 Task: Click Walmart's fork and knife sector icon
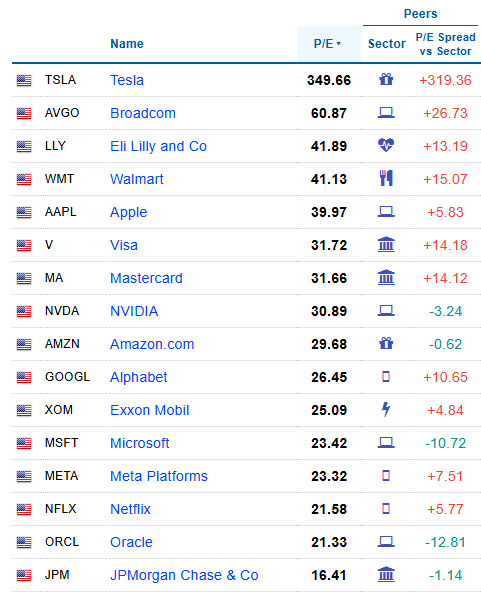[x=386, y=178]
